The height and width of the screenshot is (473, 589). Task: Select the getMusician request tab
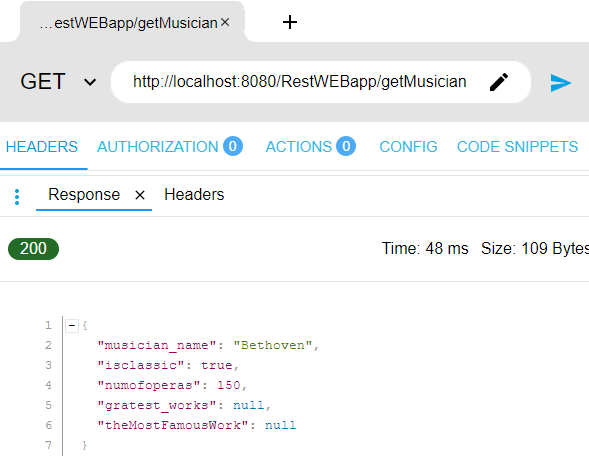pos(128,23)
